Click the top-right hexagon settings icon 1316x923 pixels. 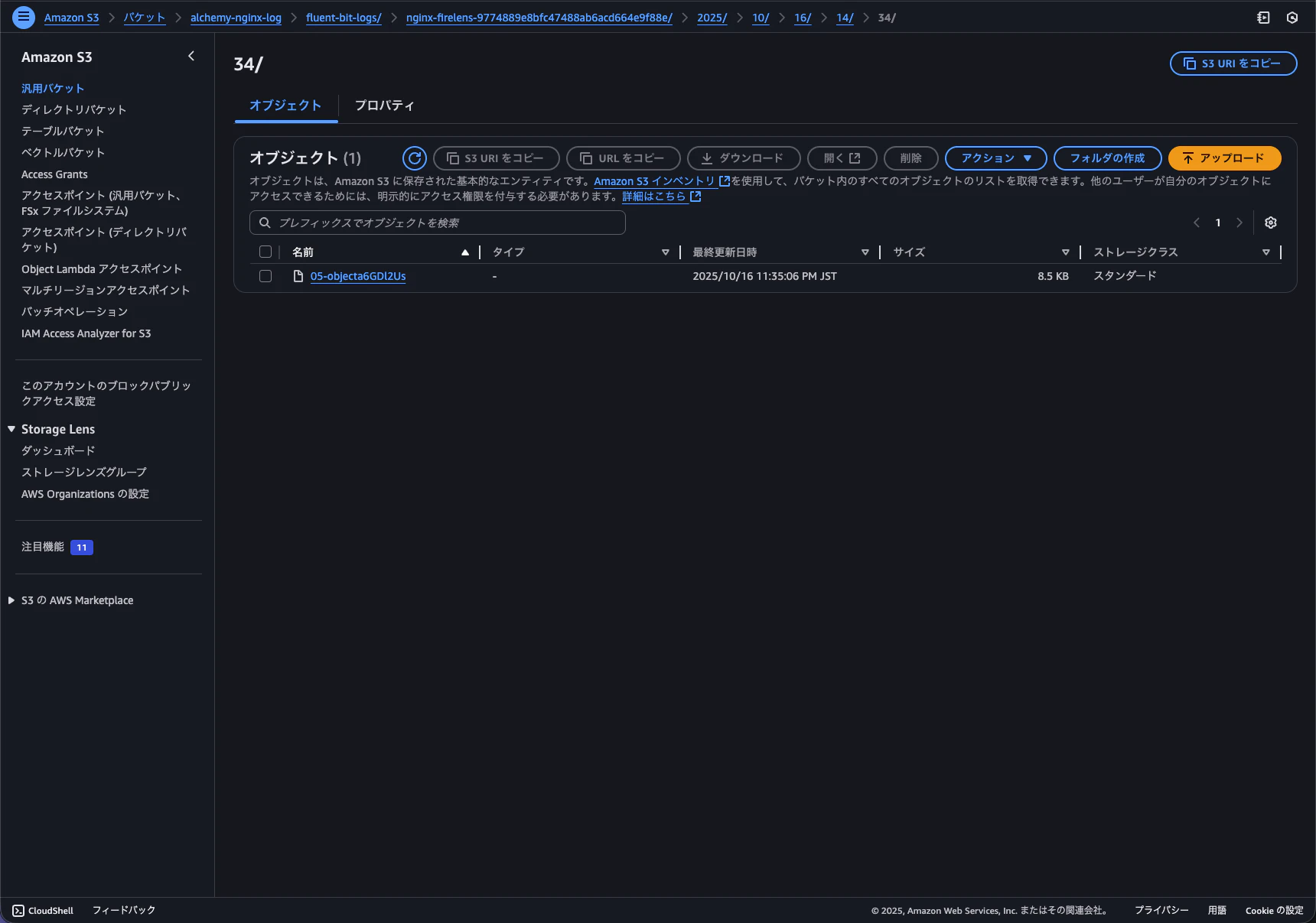1292,18
